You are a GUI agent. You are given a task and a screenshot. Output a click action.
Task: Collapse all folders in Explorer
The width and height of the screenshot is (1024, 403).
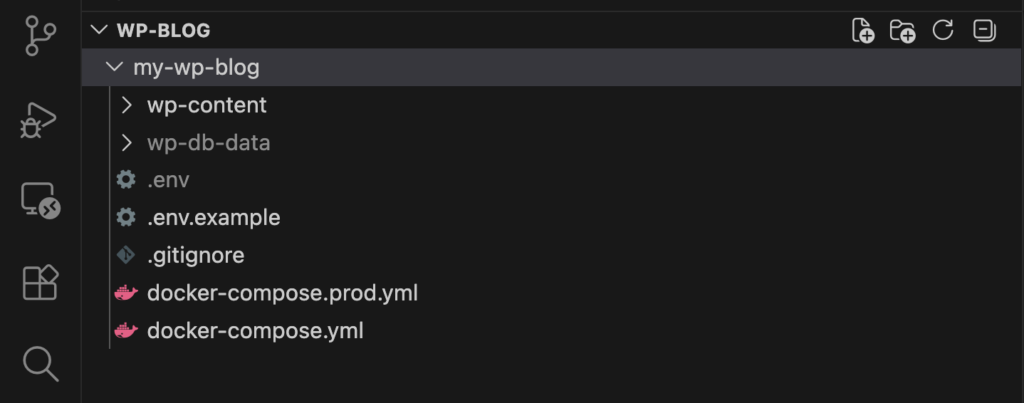tap(984, 31)
